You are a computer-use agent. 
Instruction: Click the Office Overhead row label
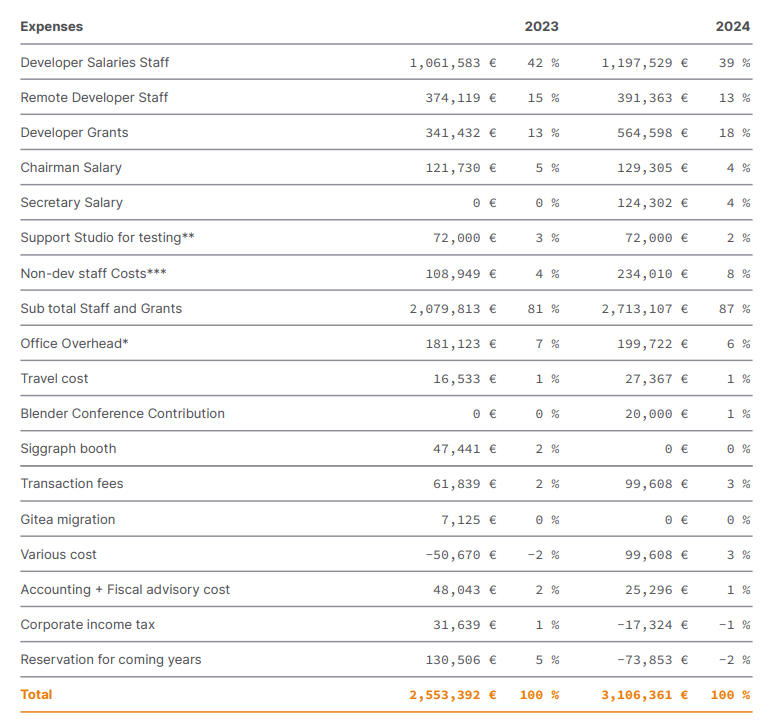75,344
